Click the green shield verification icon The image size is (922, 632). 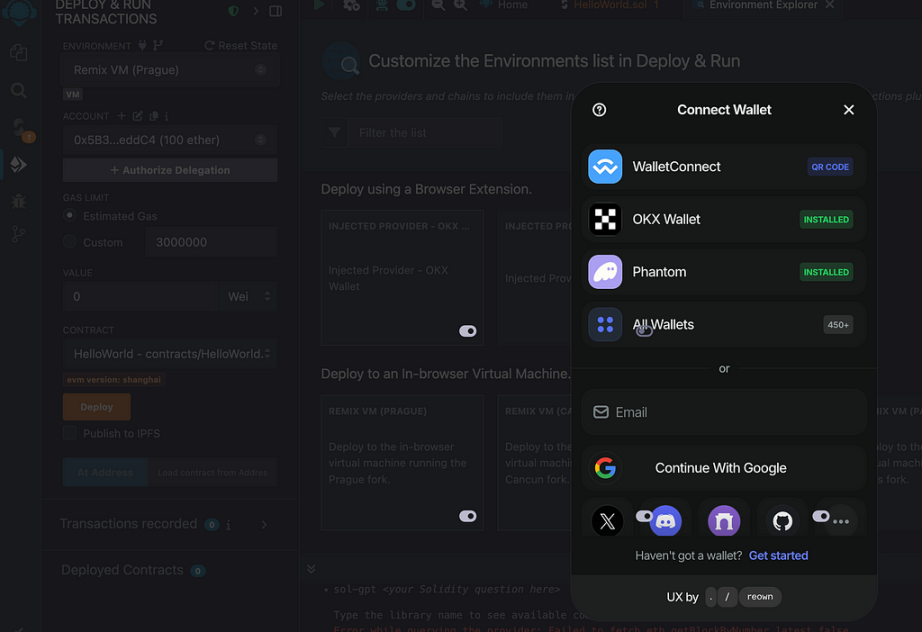(233, 11)
